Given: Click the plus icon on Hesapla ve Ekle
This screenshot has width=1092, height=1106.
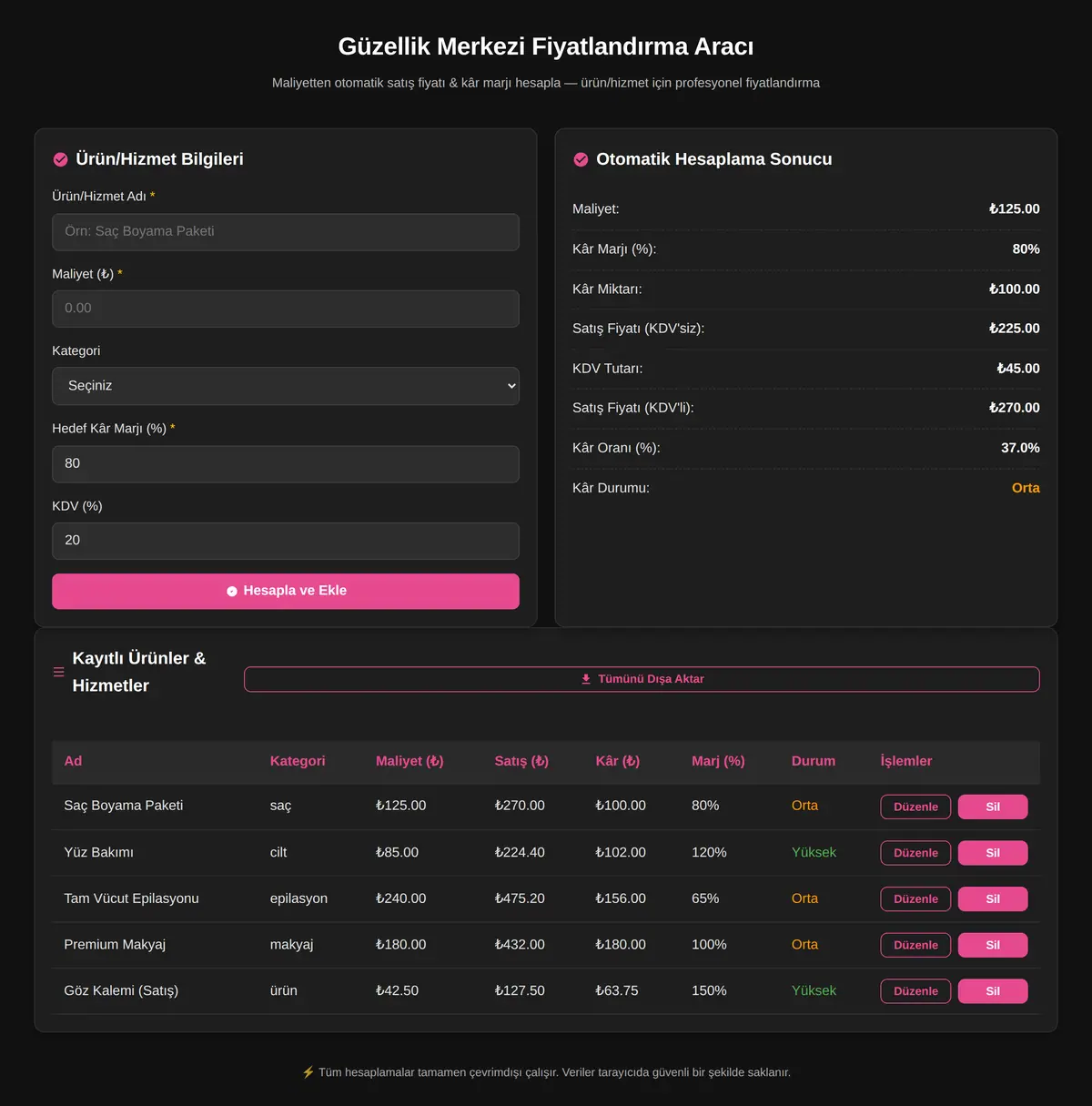Looking at the screenshot, I should [232, 591].
